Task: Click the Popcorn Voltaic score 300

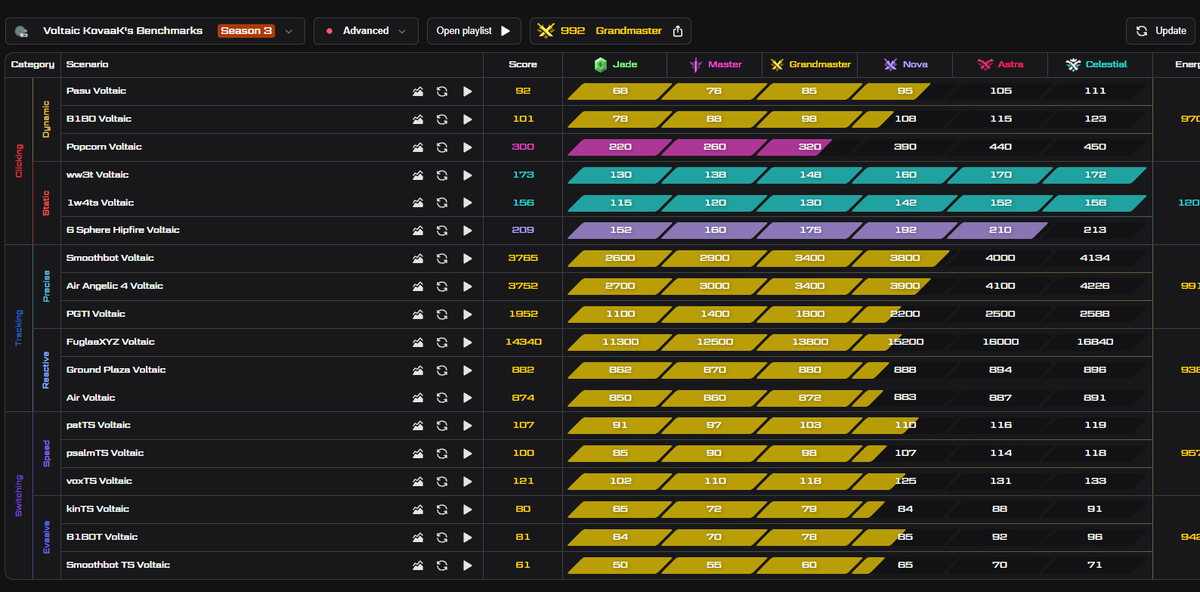Action: 523,147
